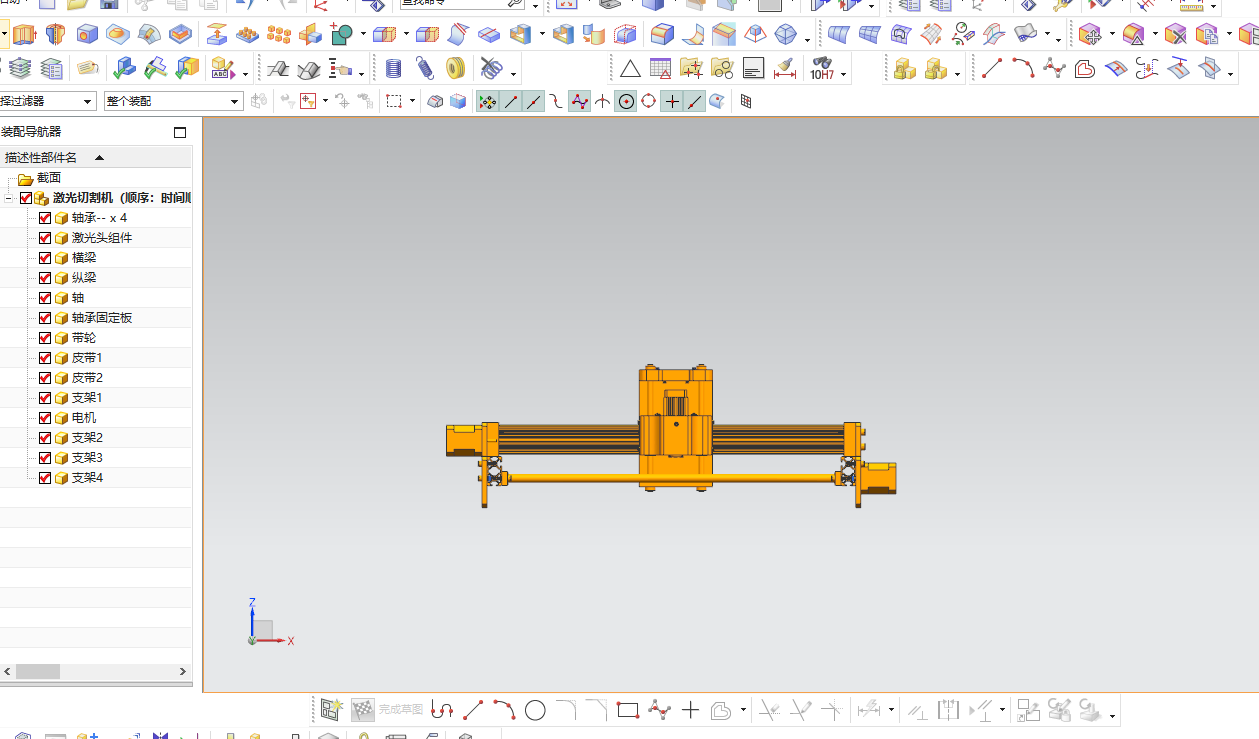Click the 完成草图 finish sketch button
The image size is (1259, 739).
coord(387,710)
